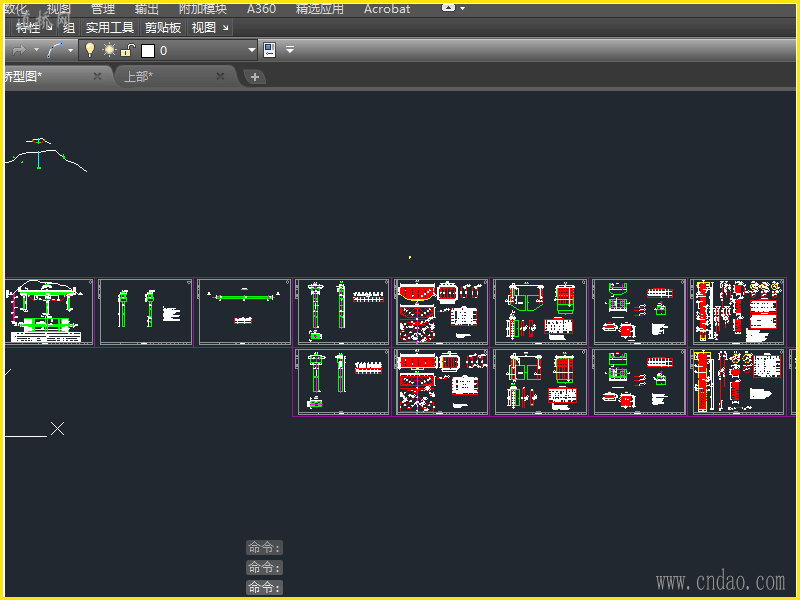Close the 上部* drawing tab
Viewport: 800px width, 600px height.
[x=220, y=76]
